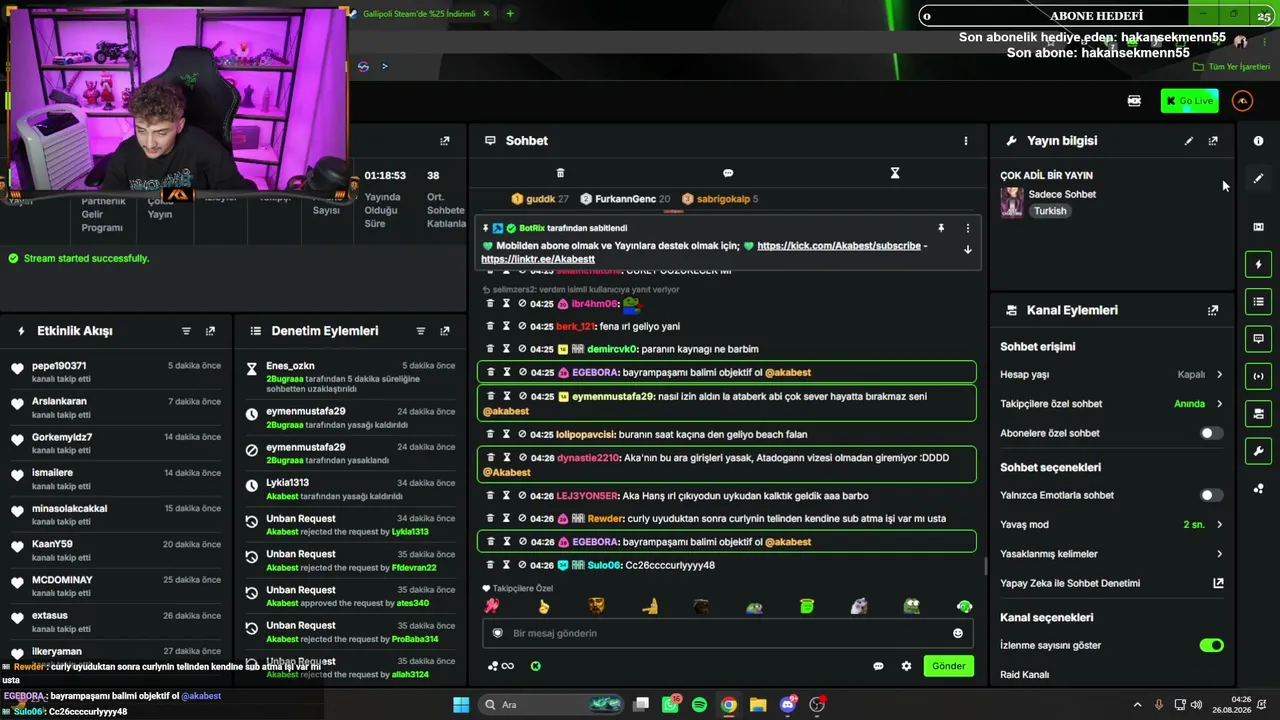Pick the green halo Pepe emote
Viewport: 1280px width, 720px height.
tap(964, 606)
